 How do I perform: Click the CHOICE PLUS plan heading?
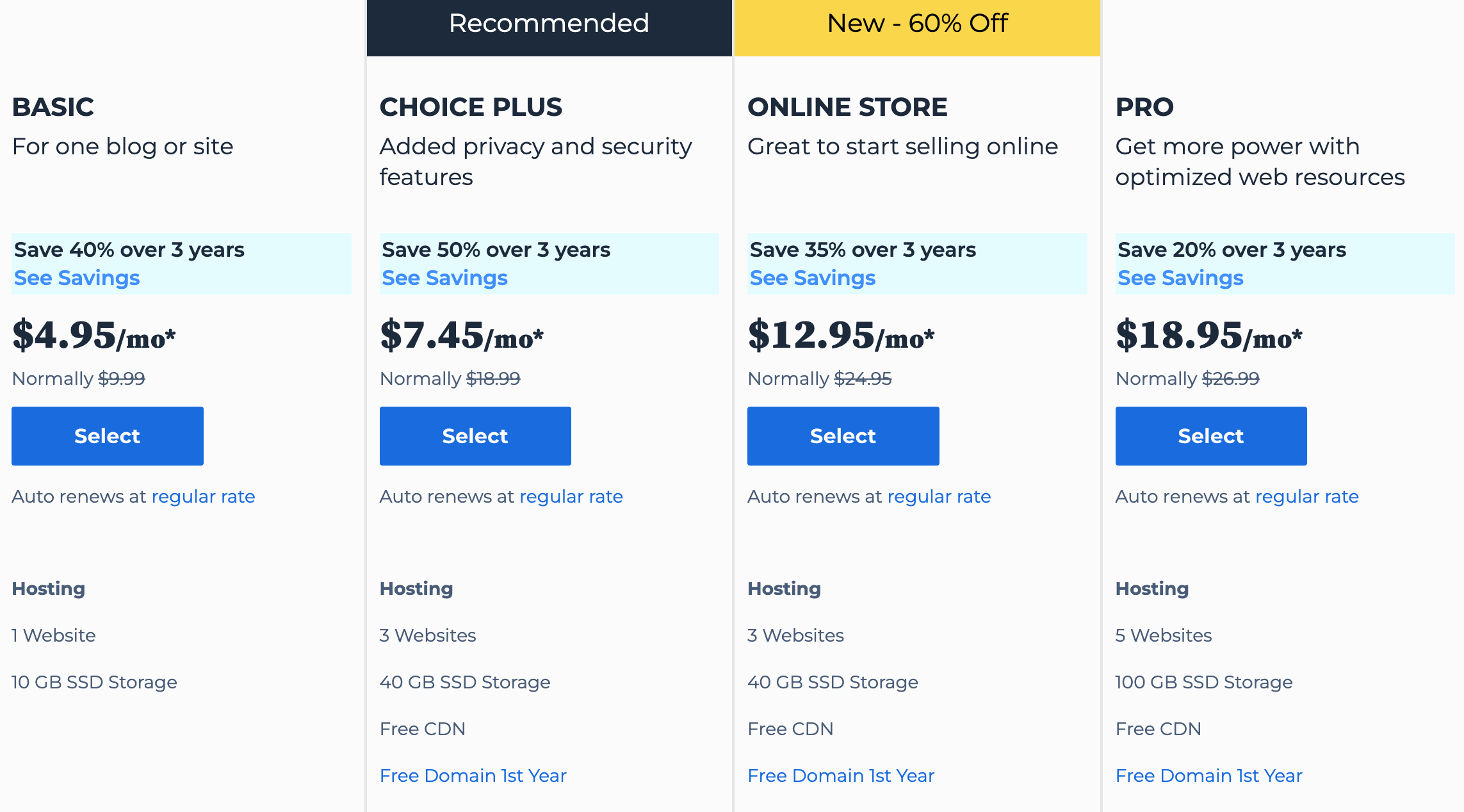pos(471,107)
